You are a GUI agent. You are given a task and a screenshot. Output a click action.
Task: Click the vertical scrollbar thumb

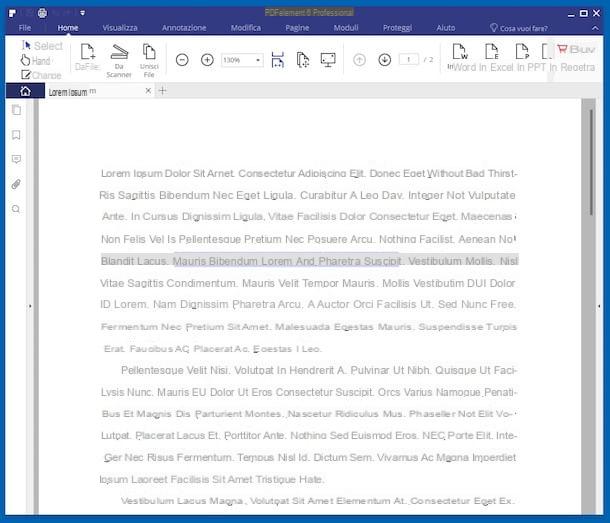click(x=592, y=162)
